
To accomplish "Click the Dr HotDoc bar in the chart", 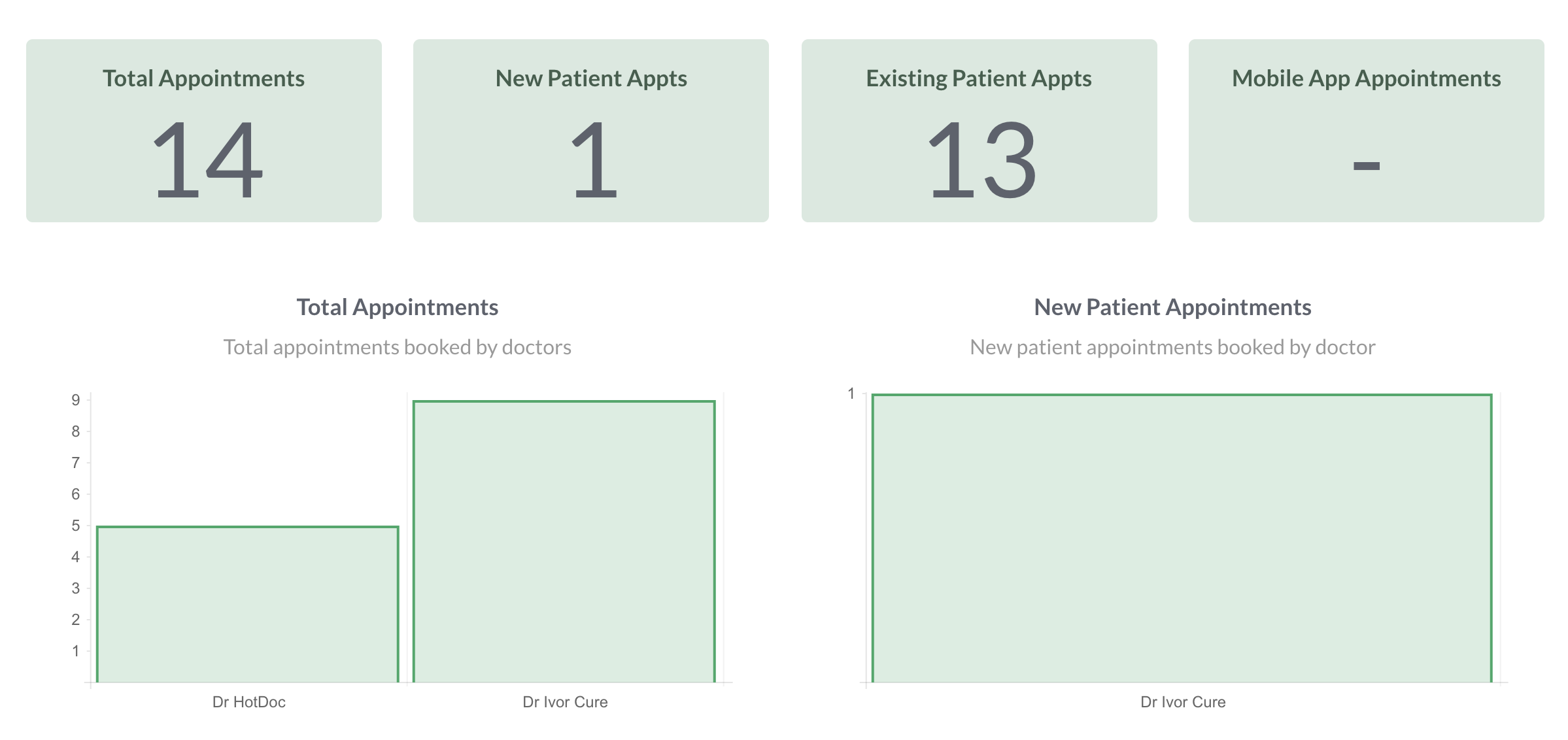I will click(248, 604).
